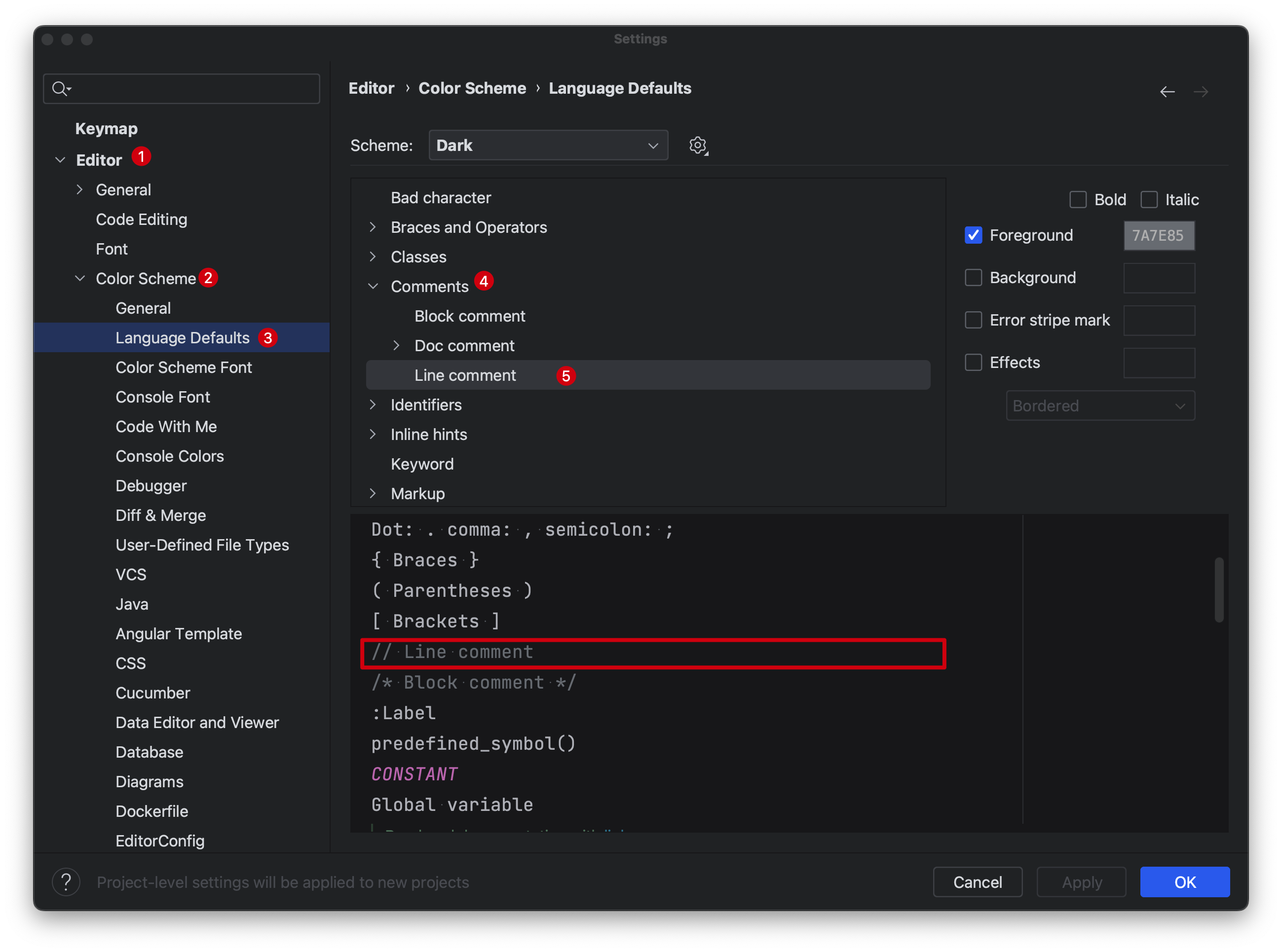This screenshot has width=1282, height=952.
Task: Click 'predefined_symbol()' in the preview
Action: 473,743
